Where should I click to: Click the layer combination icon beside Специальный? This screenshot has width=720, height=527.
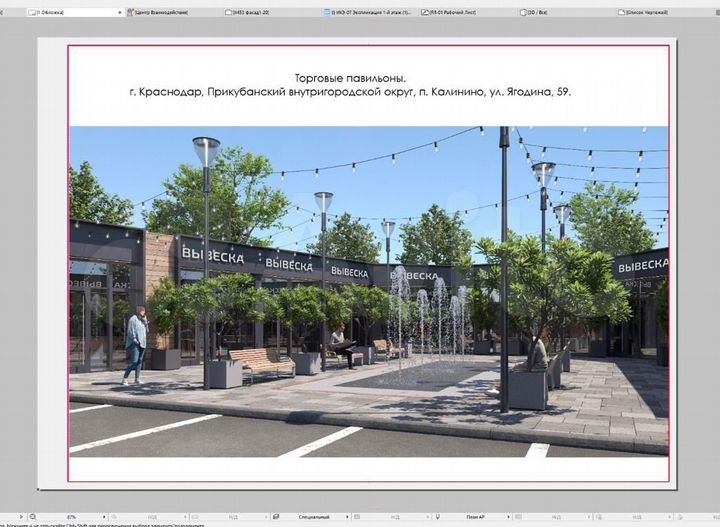point(276,517)
